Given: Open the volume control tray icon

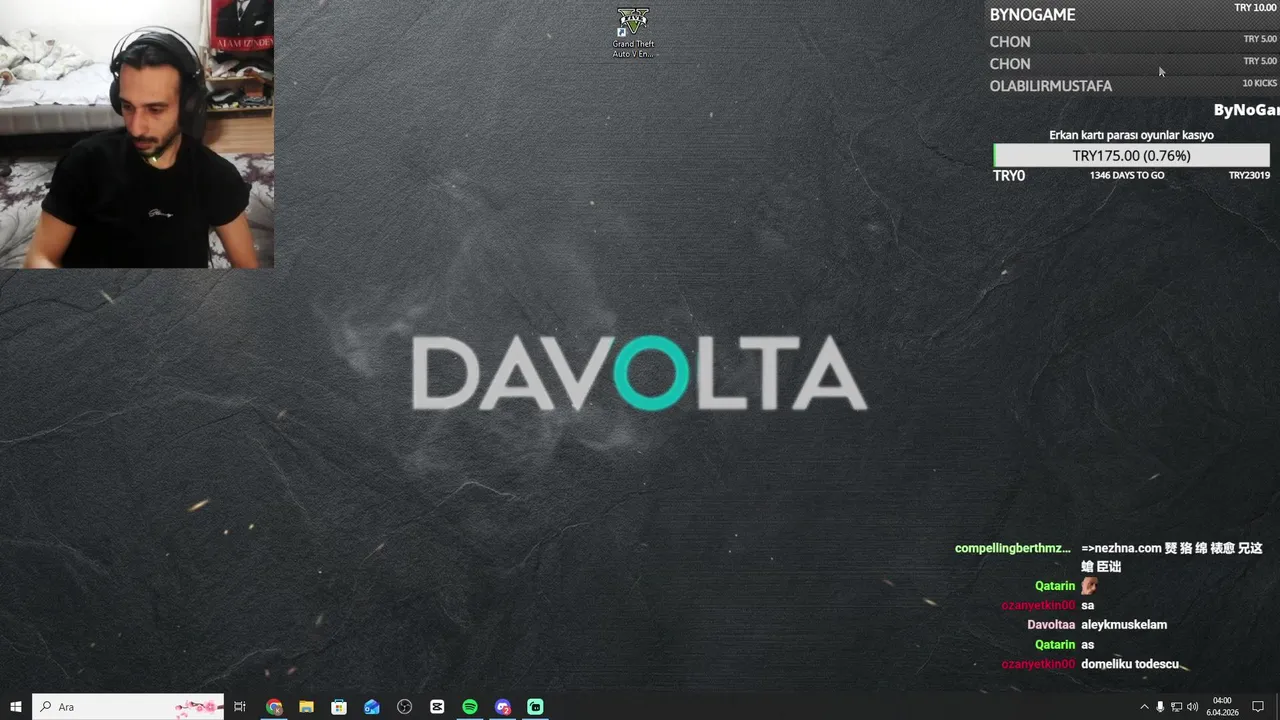Looking at the screenshot, I should 1192,707.
